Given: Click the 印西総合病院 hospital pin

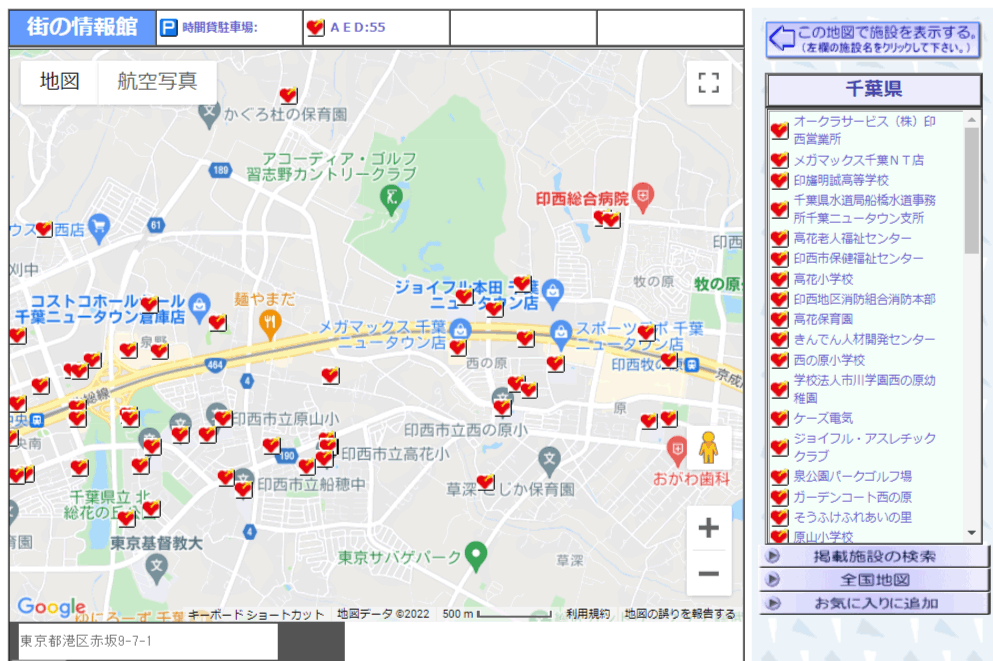Looking at the screenshot, I should pyautogui.click(x=643, y=198).
